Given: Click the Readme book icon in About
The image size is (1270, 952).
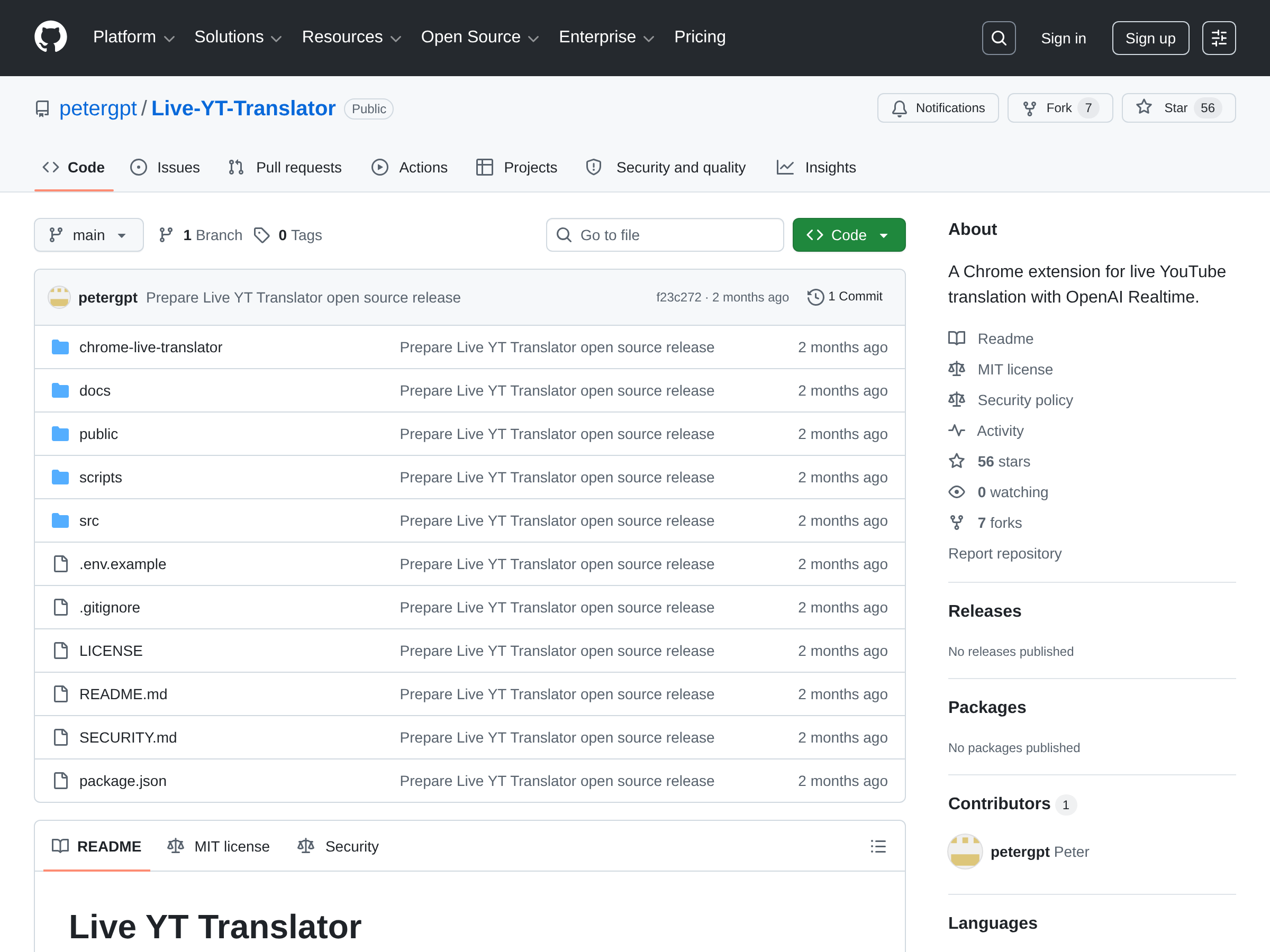Looking at the screenshot, I should (x=957, y=338).
